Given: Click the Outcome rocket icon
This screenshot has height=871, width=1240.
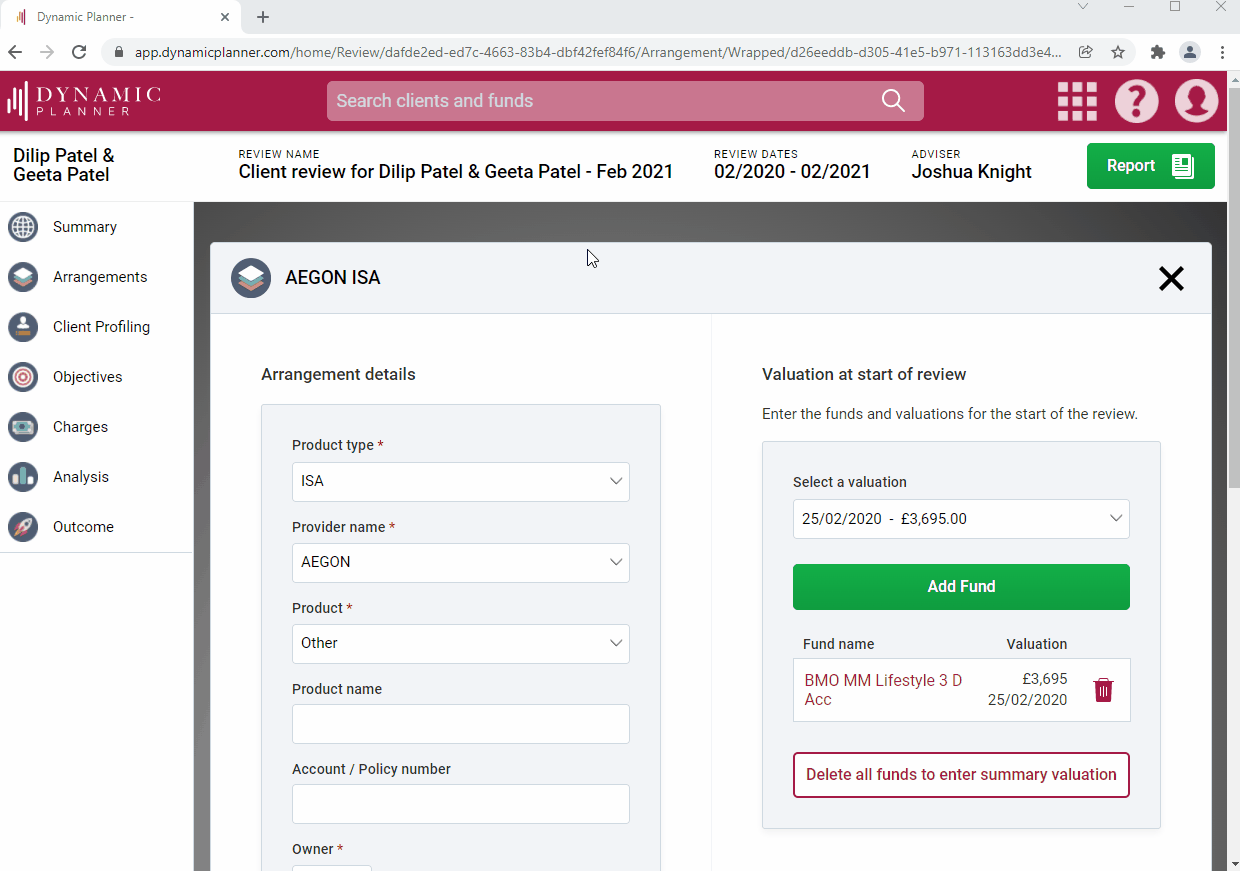Looking at the screenshot, I should [x=23, y=527].
